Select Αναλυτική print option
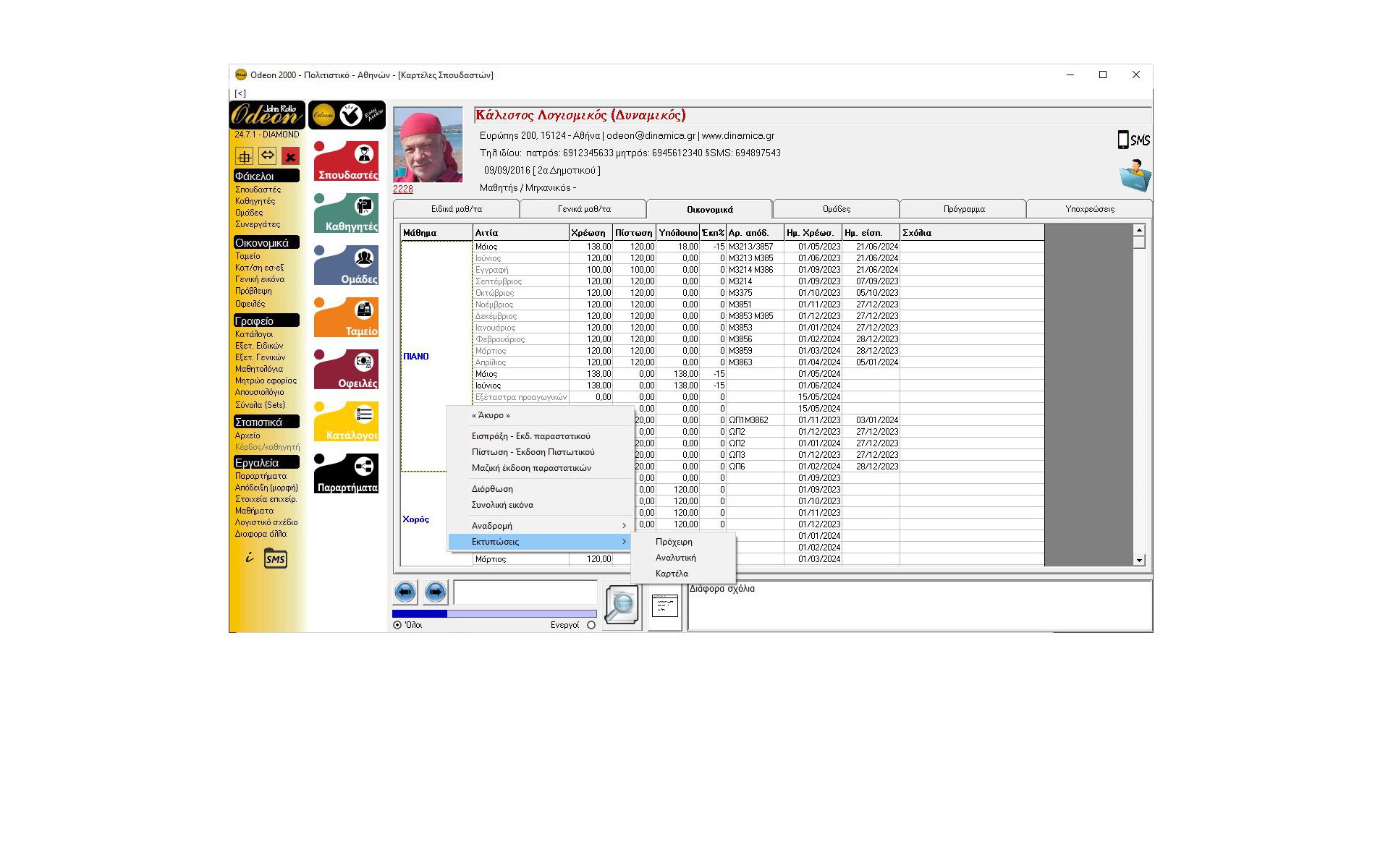The height and width of the screenshot is (868, 1375). [683, 558]
